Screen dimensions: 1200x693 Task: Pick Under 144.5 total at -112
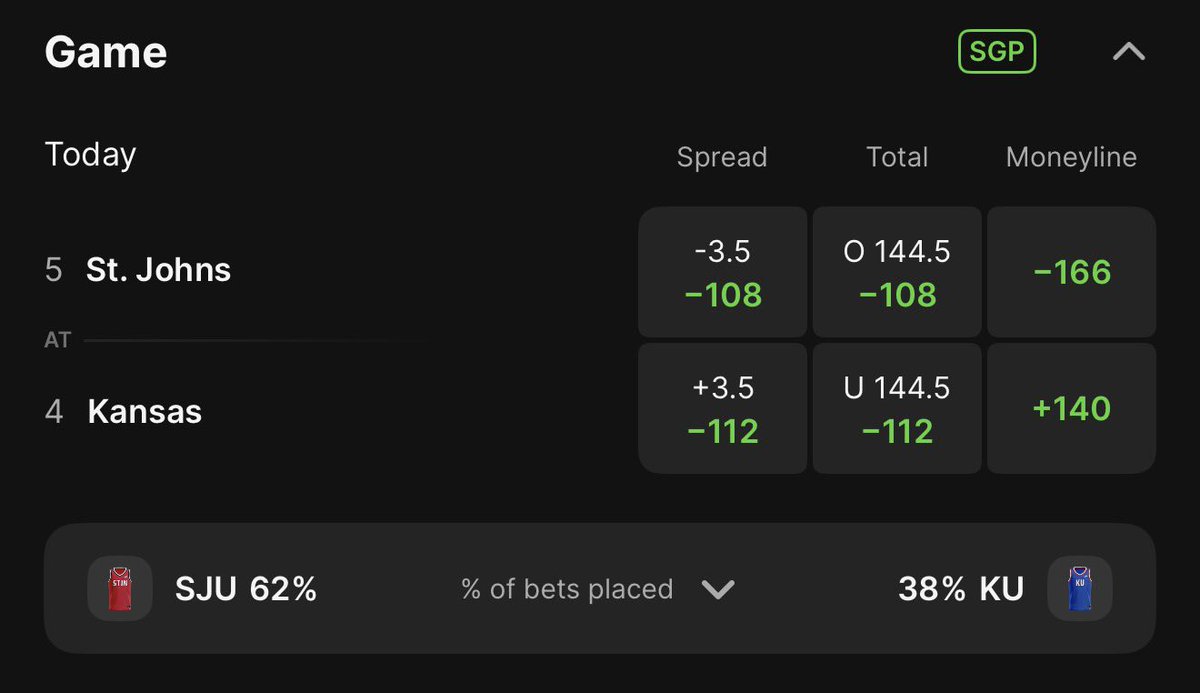point(897,409)
